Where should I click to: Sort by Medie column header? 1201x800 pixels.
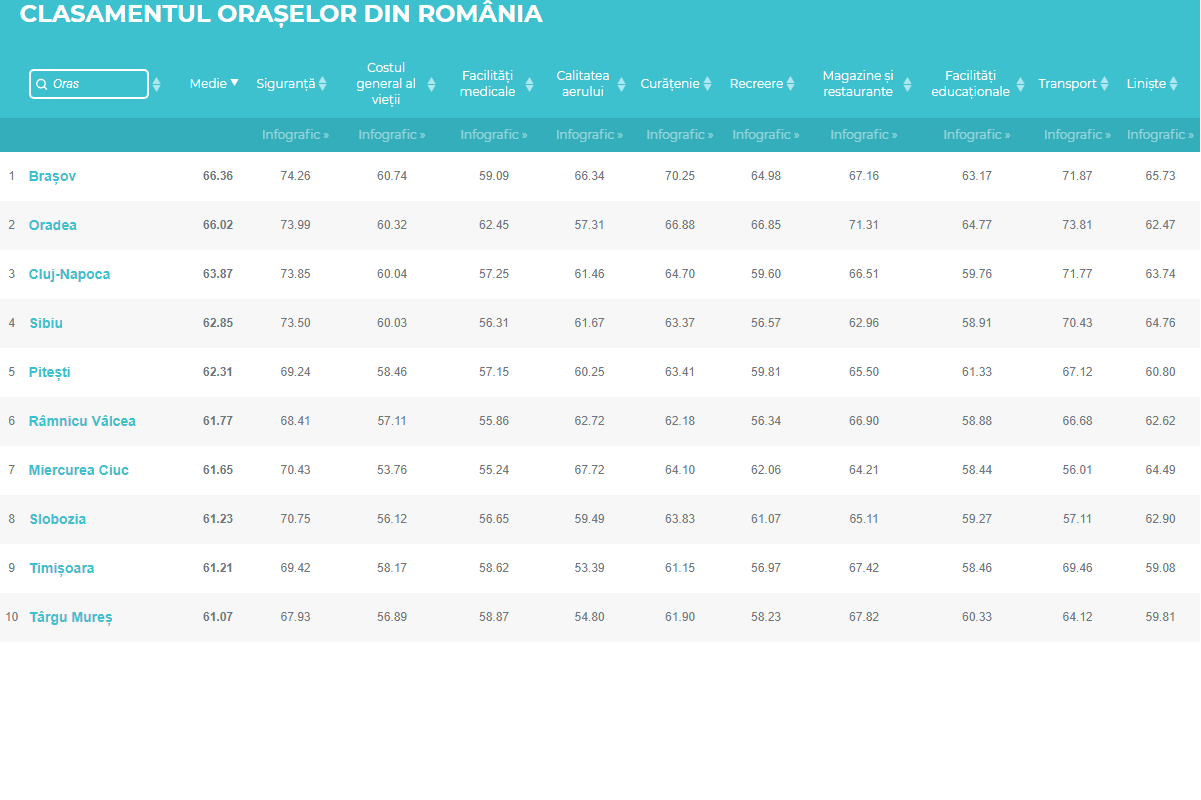(x=214, y=84)
